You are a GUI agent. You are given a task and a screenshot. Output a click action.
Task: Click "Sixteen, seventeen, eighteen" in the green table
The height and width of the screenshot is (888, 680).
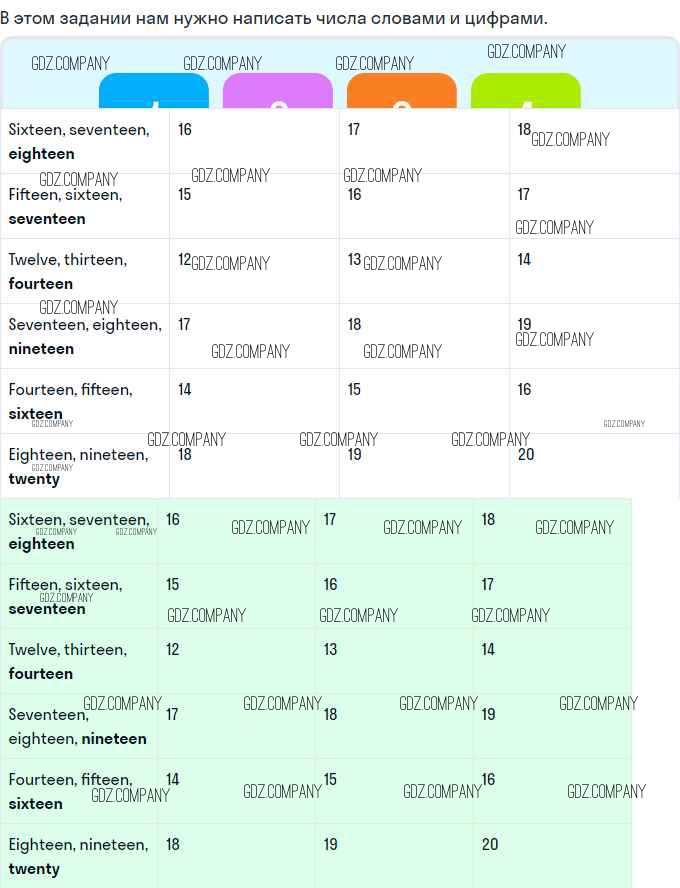[x=79, y=531]
